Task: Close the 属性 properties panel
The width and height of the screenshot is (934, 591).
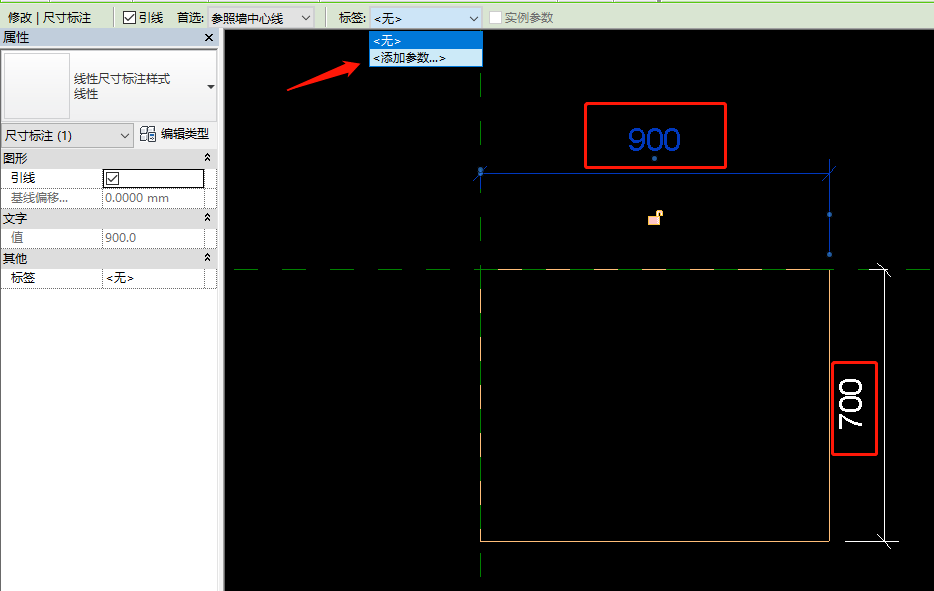Action: (x=209, y=37)
